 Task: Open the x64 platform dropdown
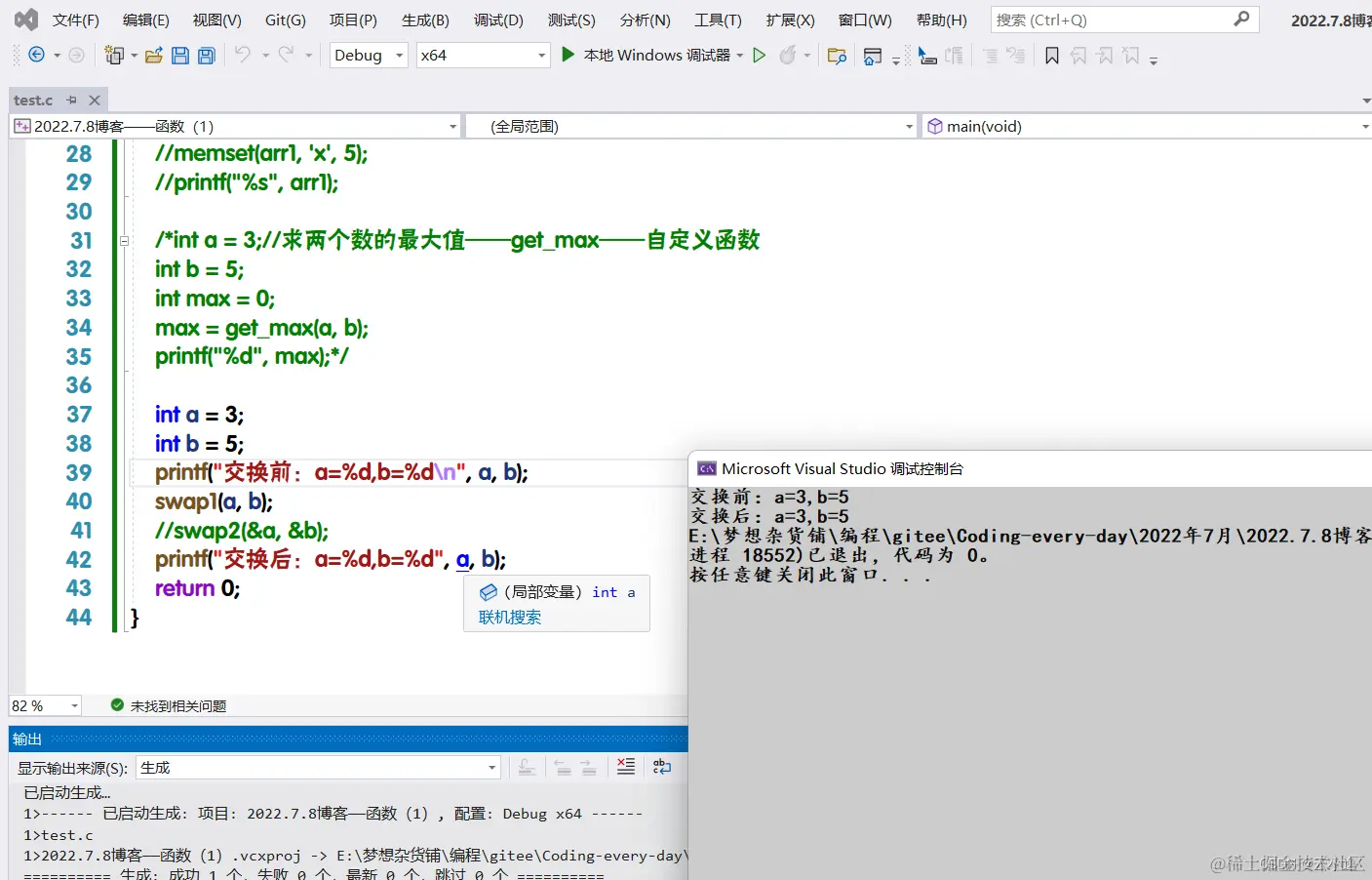[x=542, y=56]
